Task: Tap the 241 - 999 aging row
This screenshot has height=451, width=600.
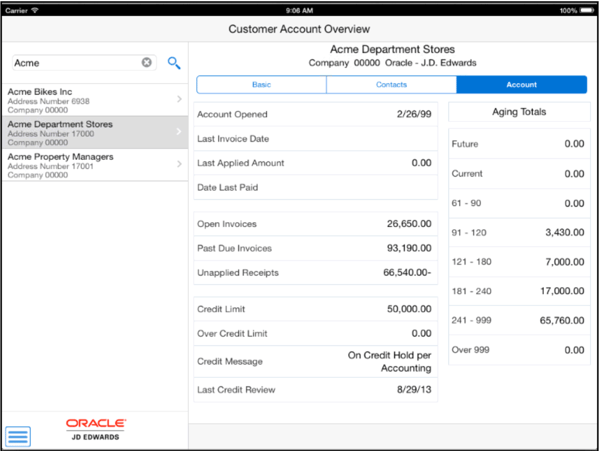Action: point(519,321)
